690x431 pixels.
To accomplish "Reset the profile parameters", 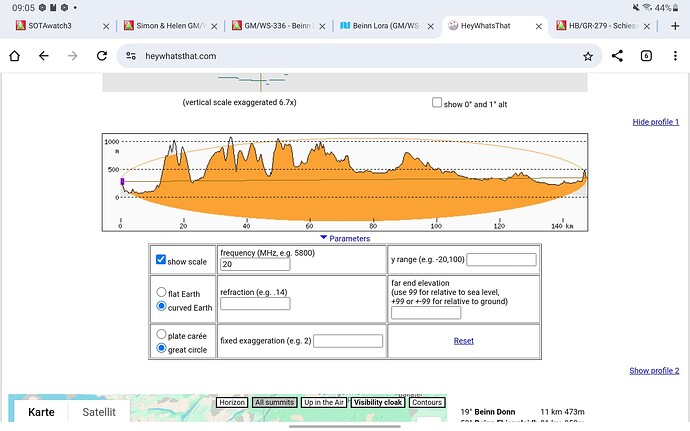I will click(463, 341).
